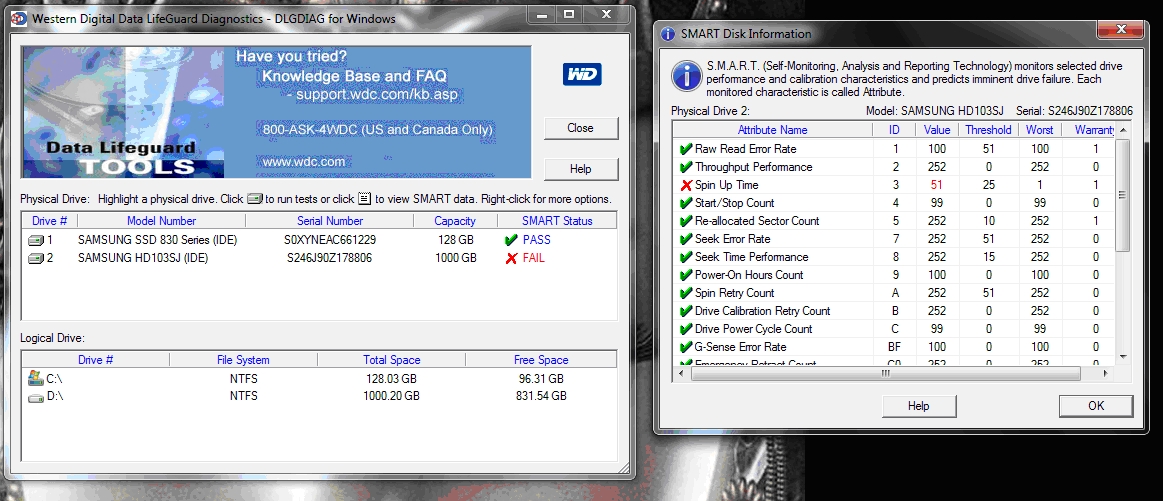This screenshot has width=1163, height=501.
Task: Click the C:\ logical drive icon
Action: coord(36,379)
